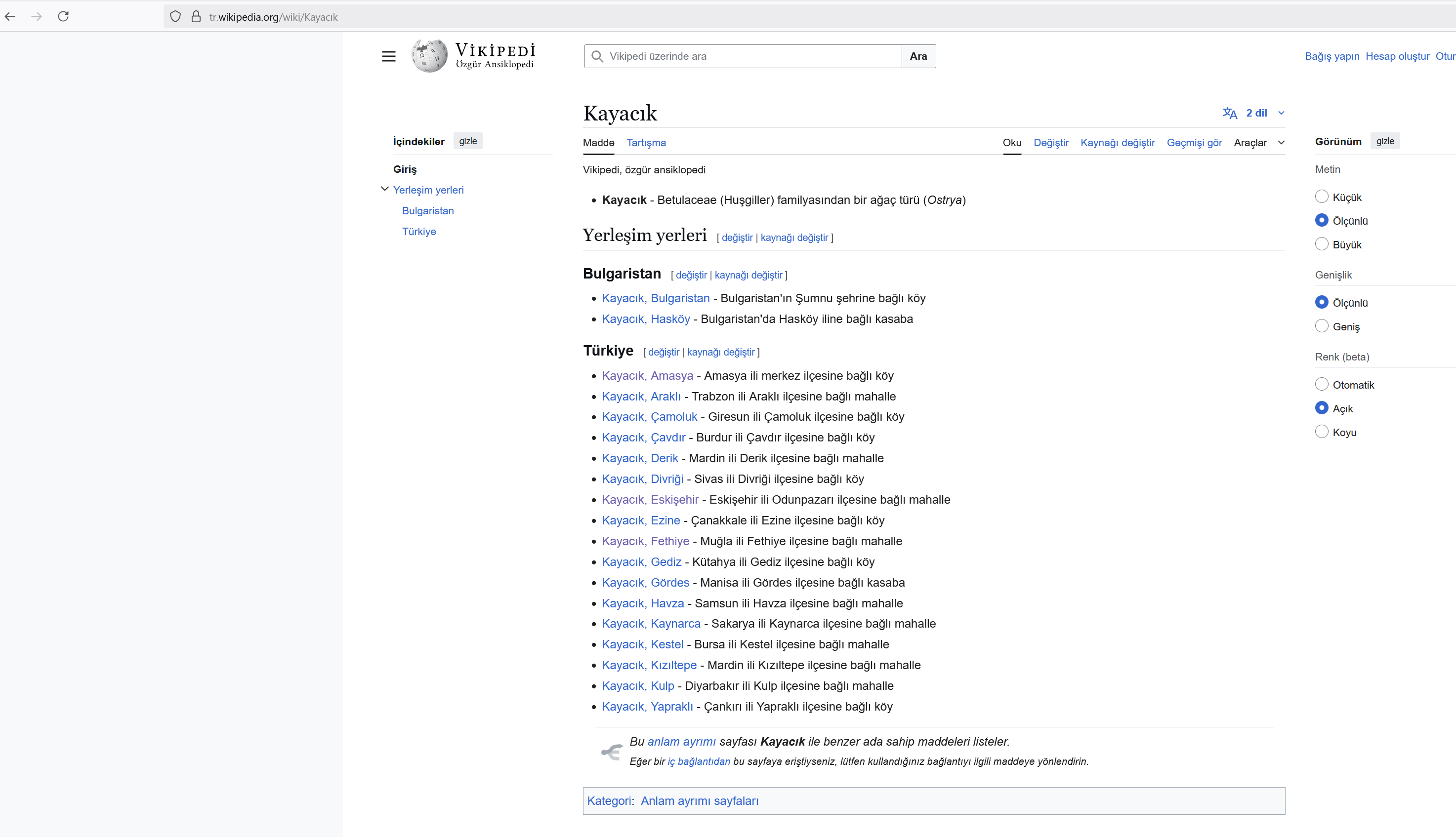Screen dimensions: 1456x837
Task: Collapse Yerleşim yerleri in contents
Action: tap(385, 189)
